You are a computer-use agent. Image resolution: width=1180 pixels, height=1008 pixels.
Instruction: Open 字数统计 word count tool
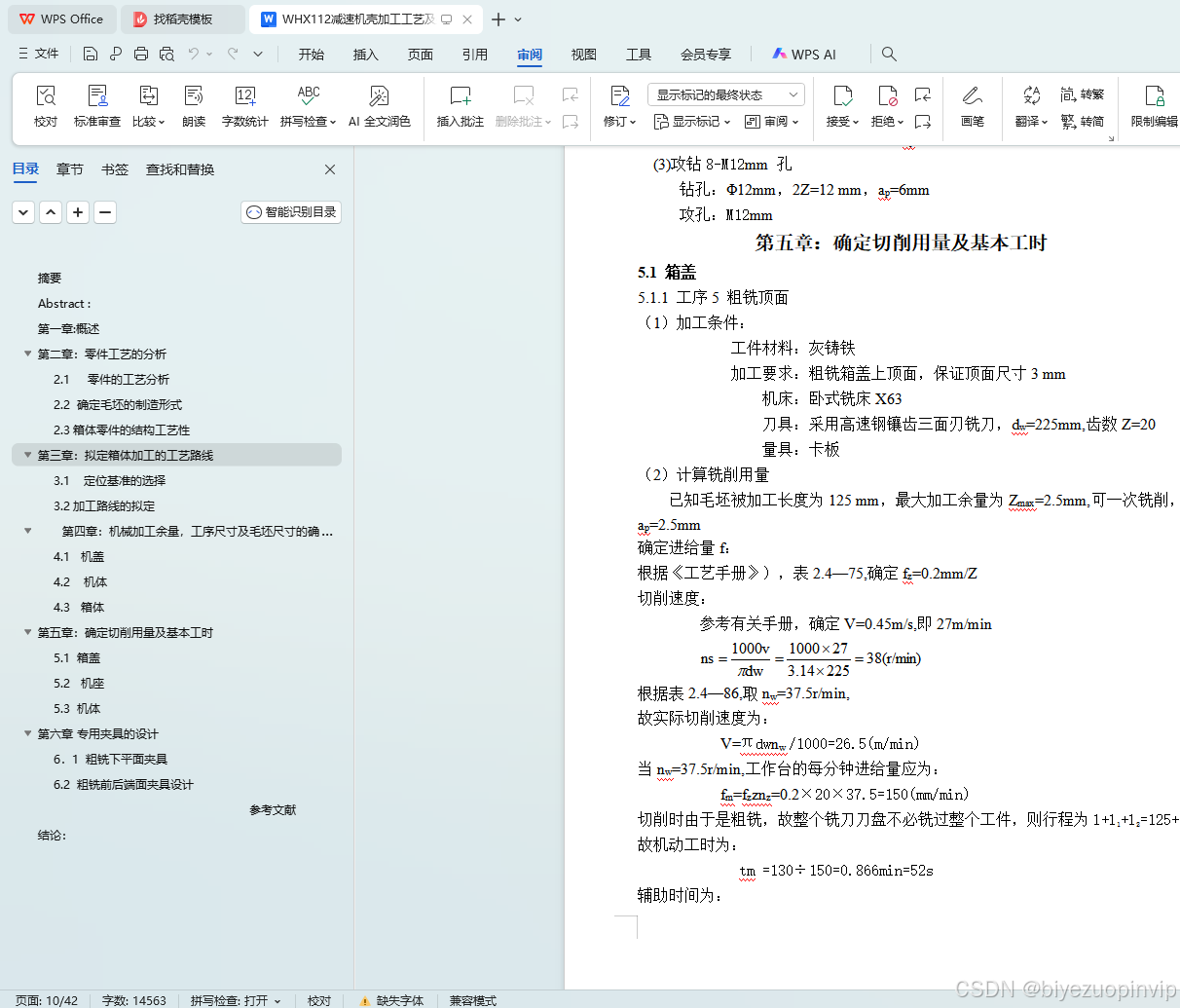pyautogui.click(x=244, y=106)
